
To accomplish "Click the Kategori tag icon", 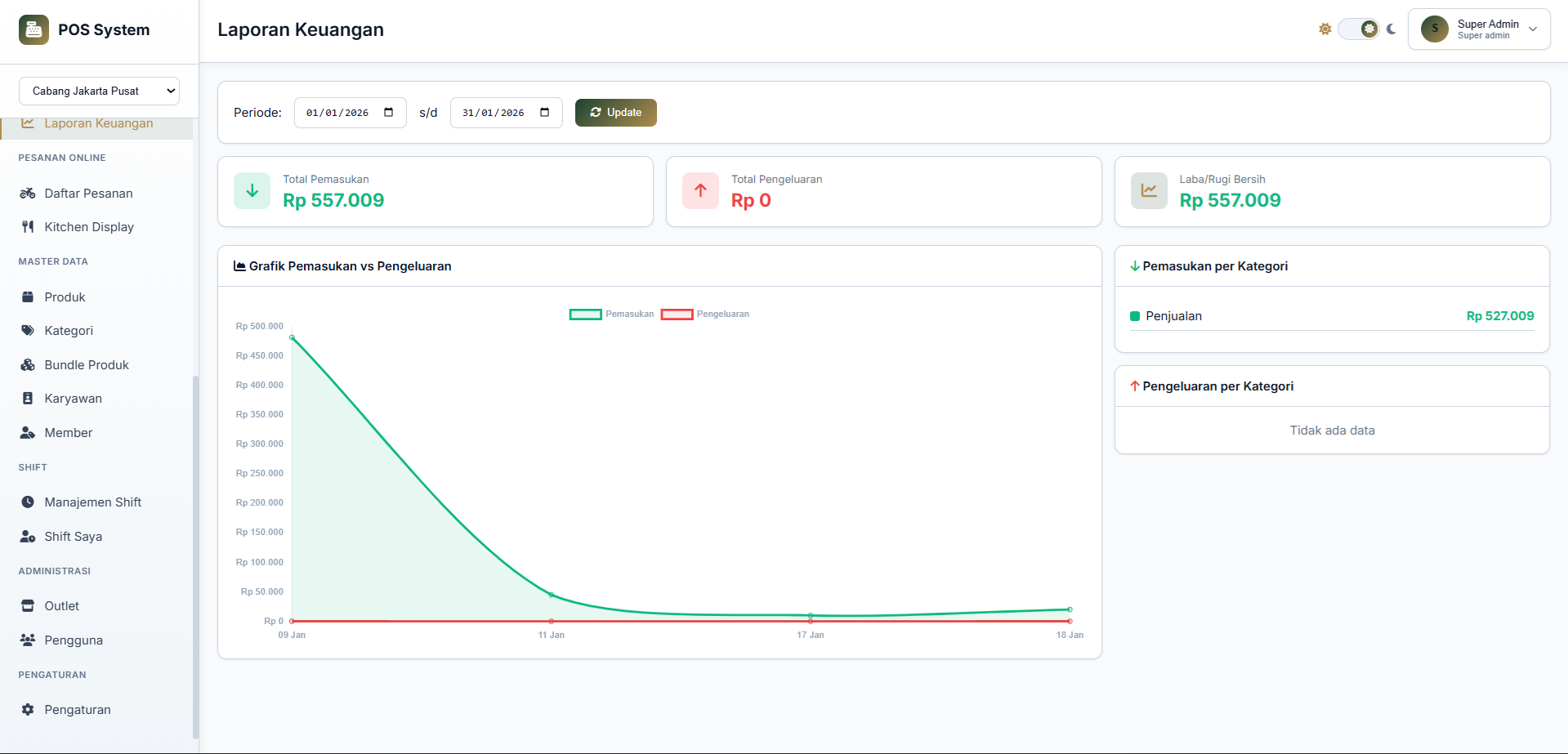I will [28, 331].
